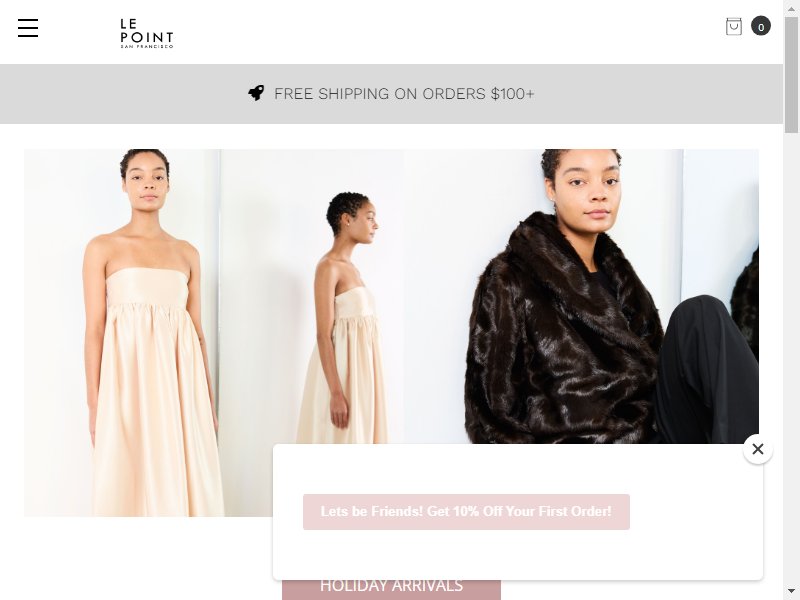
Task: Select the dark fur coat model photo
Action: click(x=544, y=297)
